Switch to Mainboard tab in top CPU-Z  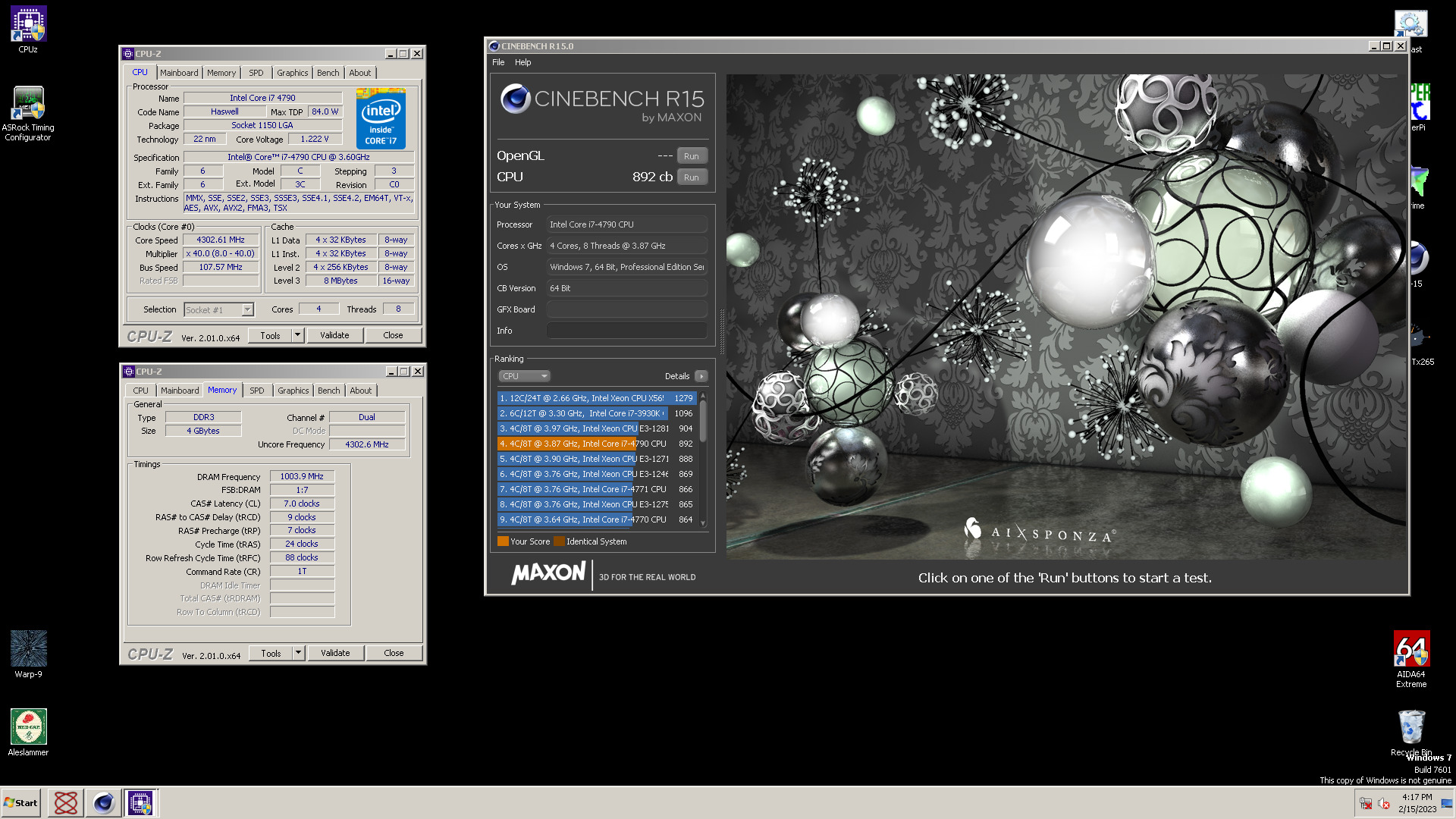[179, 73]
